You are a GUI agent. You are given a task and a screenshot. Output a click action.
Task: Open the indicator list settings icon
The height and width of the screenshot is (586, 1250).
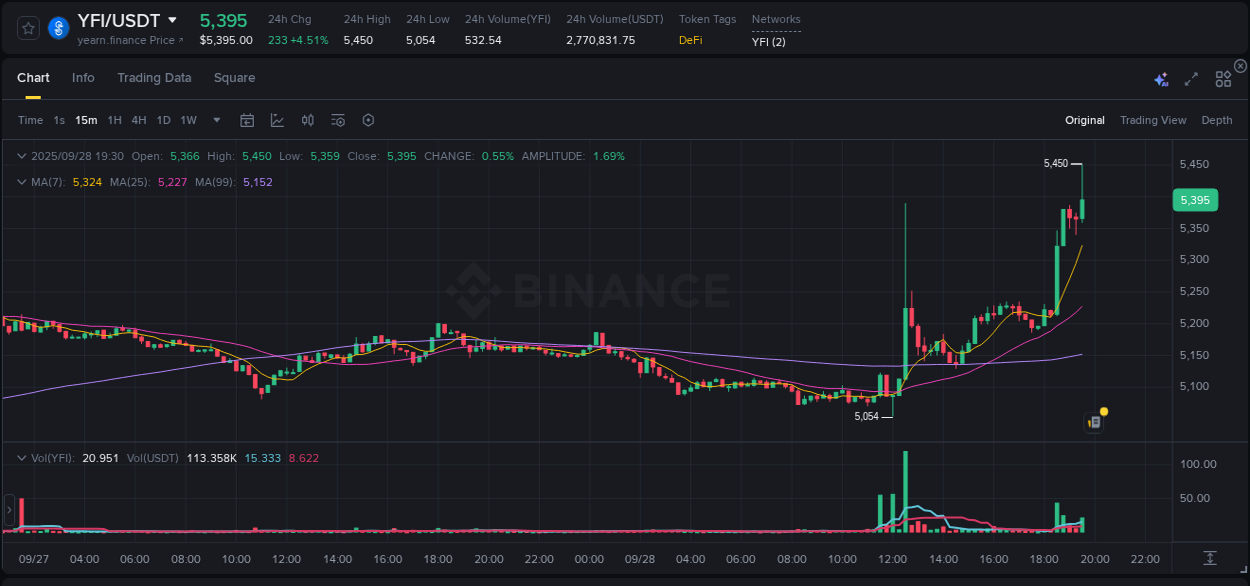337,119
